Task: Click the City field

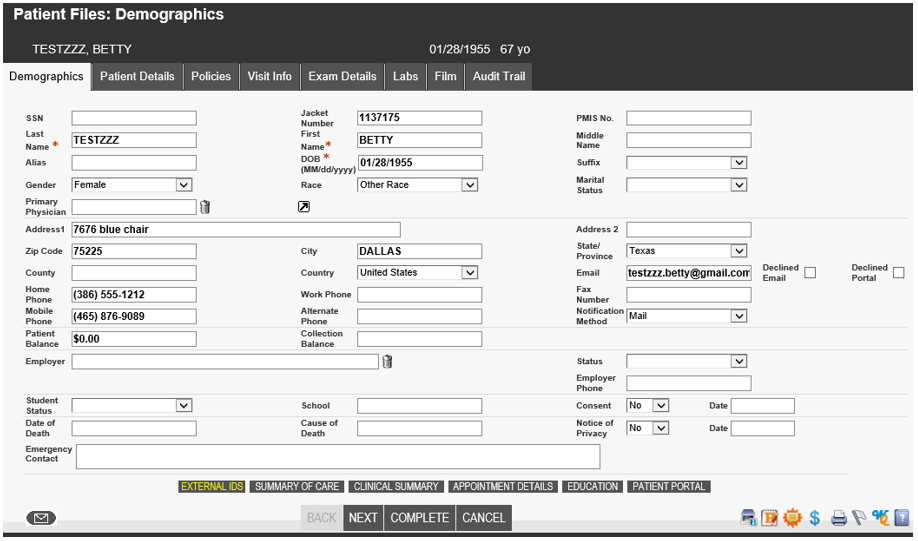Action: click(420, 251)
